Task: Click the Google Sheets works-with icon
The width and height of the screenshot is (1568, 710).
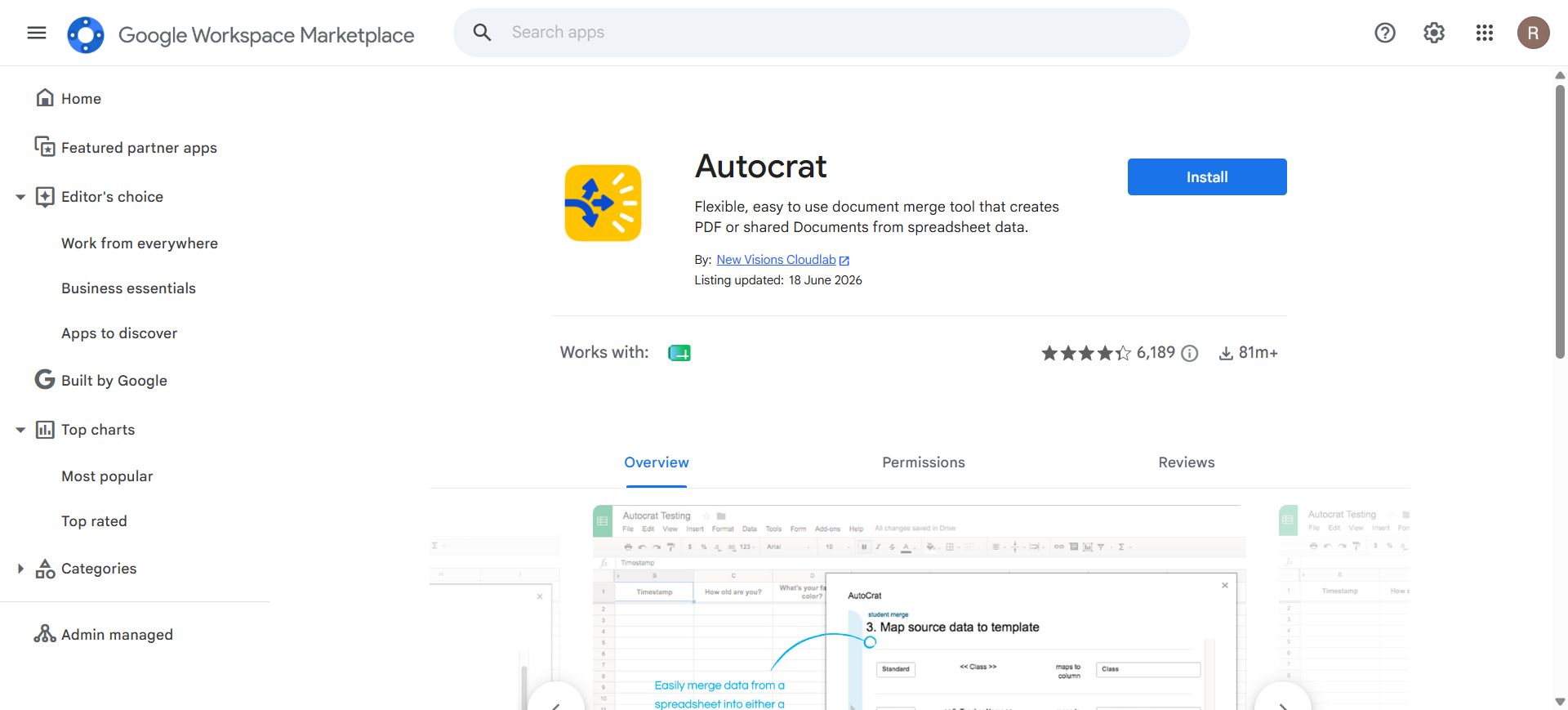Action: [679, 353]
